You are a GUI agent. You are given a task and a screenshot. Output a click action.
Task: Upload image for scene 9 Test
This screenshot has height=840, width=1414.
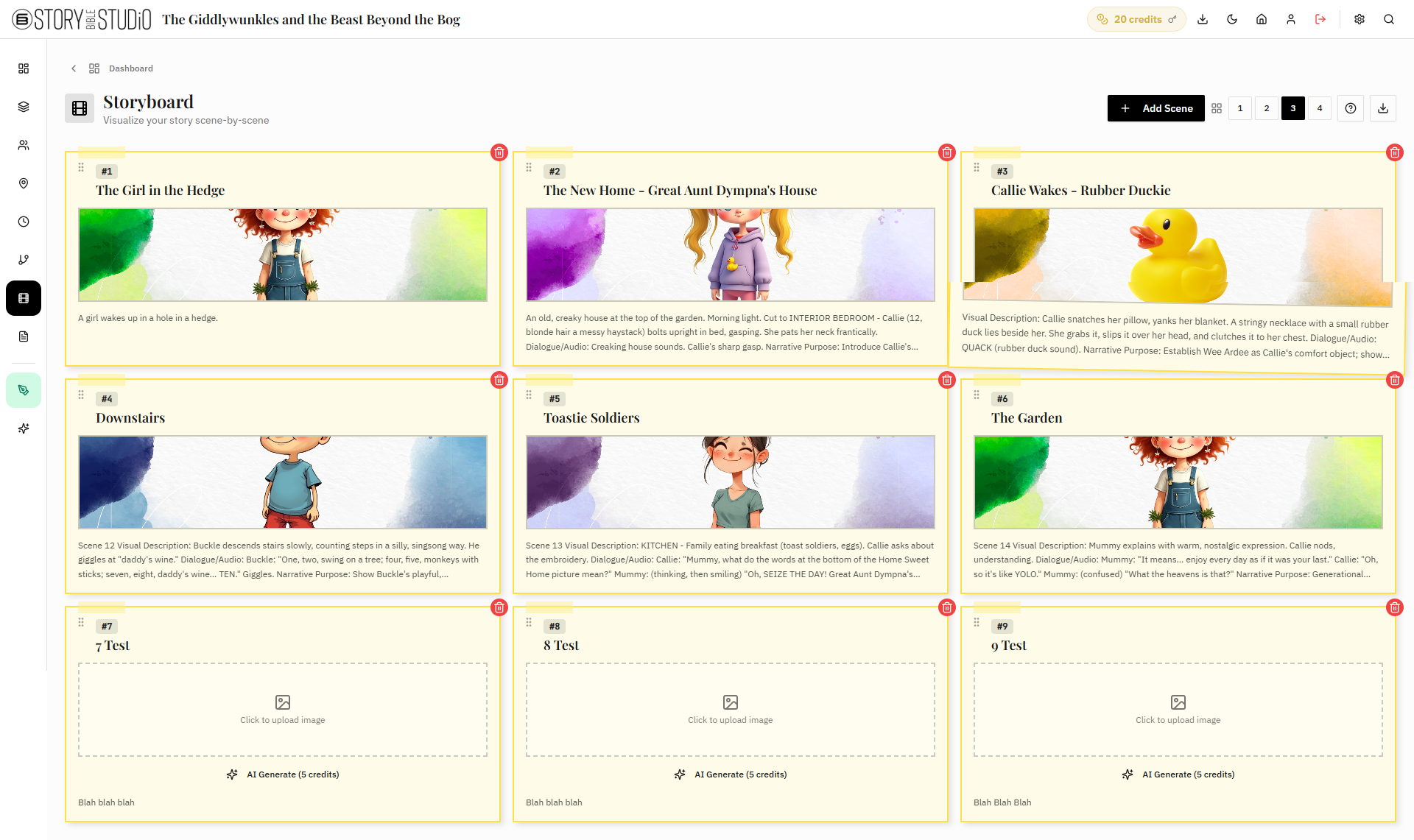pyautogui.click(x=1178, y=710)
